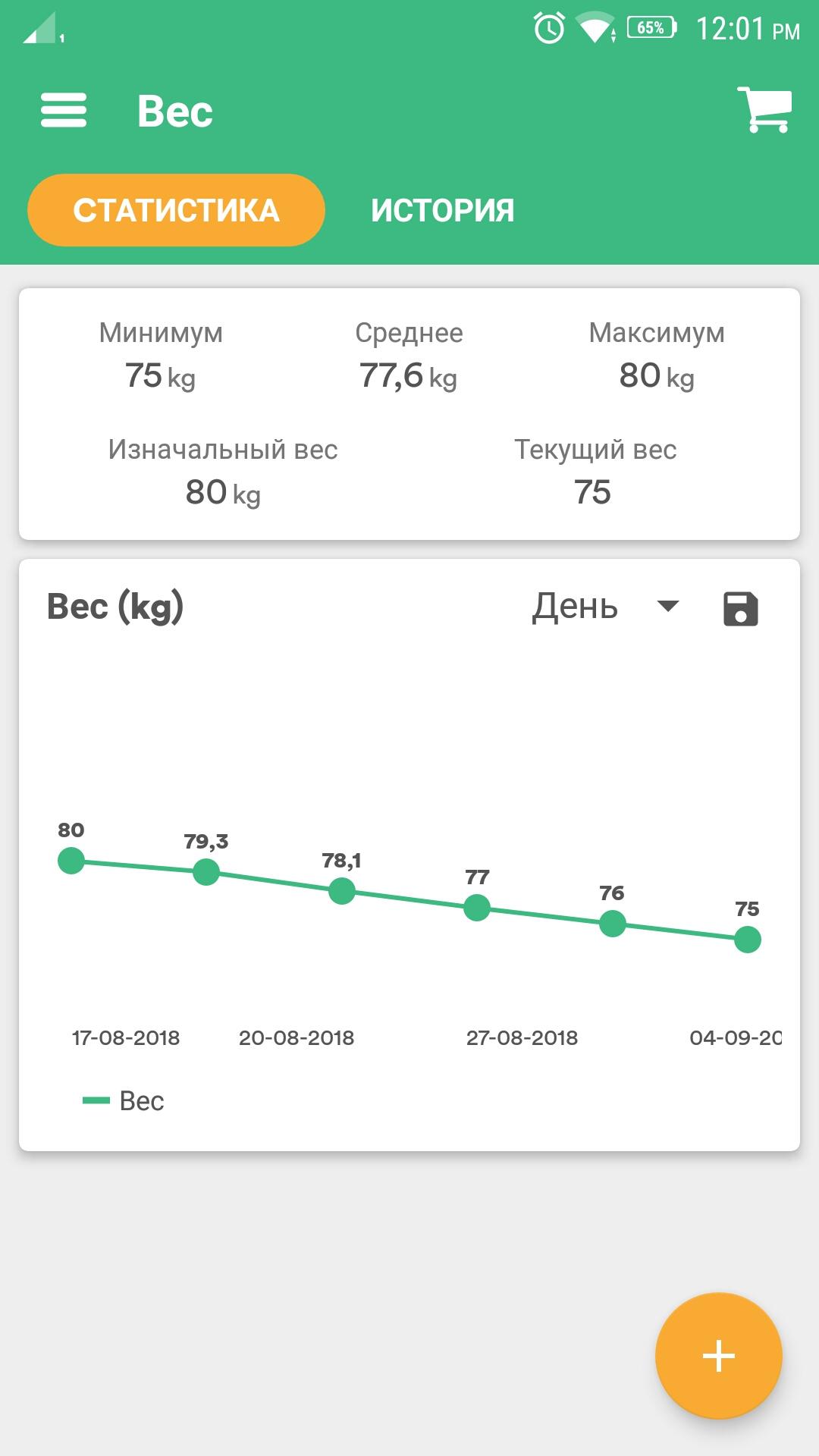Toggle the Вес series in chart legend
This screenshot has height=1456, width=819.
pyautogui.click(x=124, y=1100)
